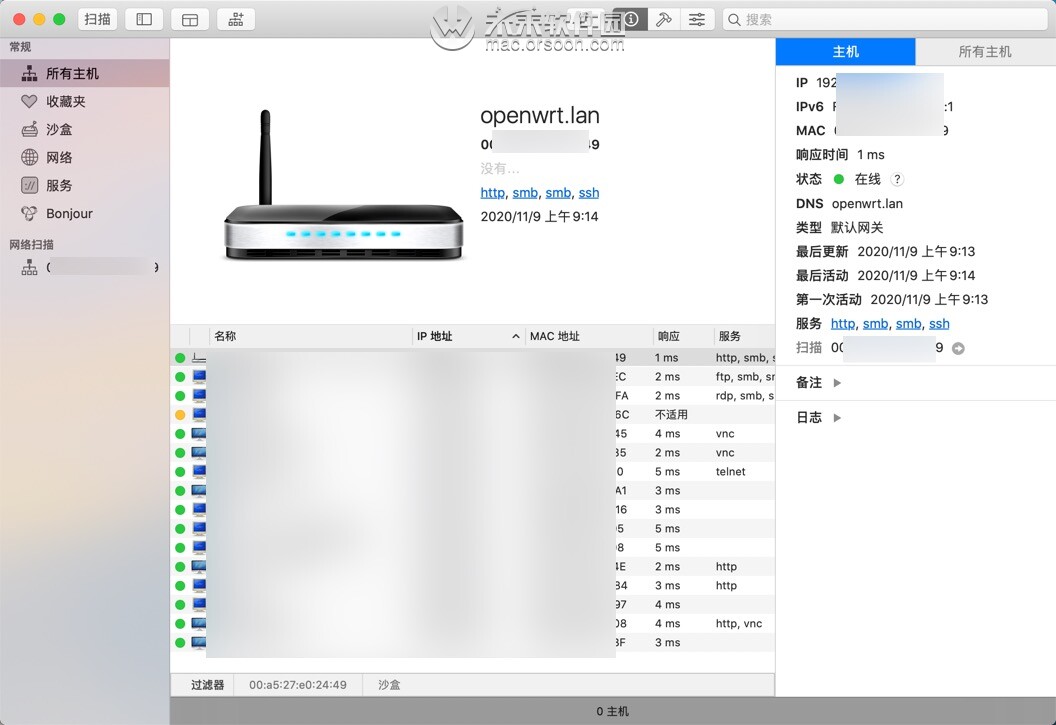The image size is (1056, 725).
Task: Select the telnet service cell
Action: coord(731,472)
